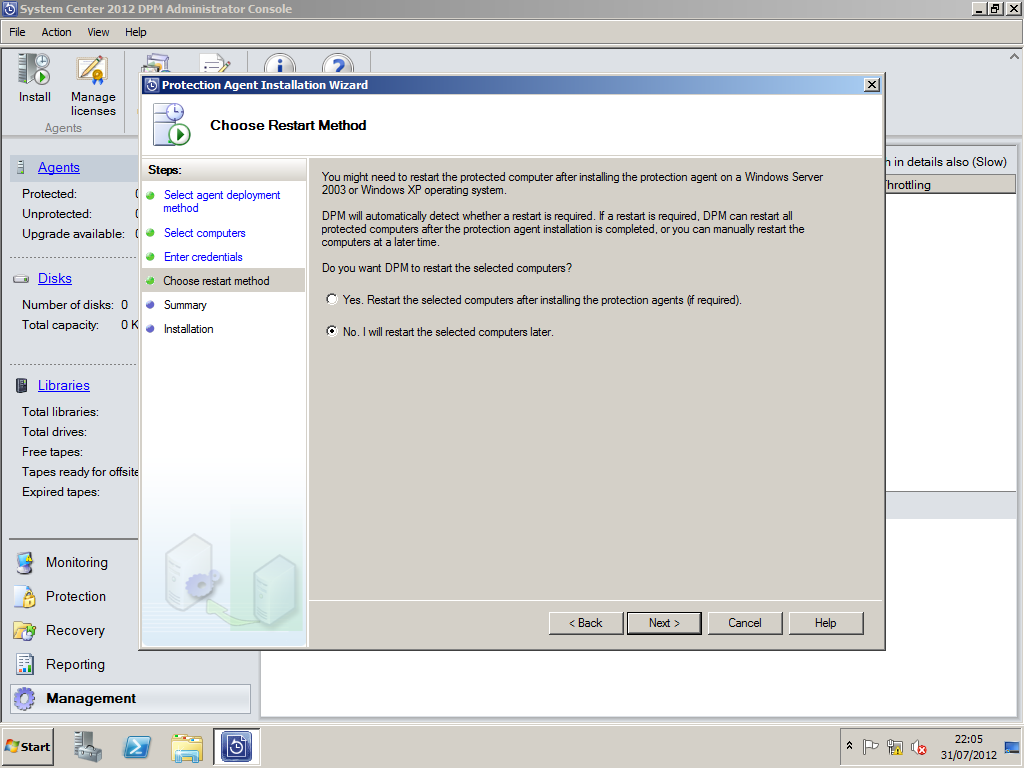Switch to Reporting workspace
The width and height of the screenshot is (1024, 768).
75,664
